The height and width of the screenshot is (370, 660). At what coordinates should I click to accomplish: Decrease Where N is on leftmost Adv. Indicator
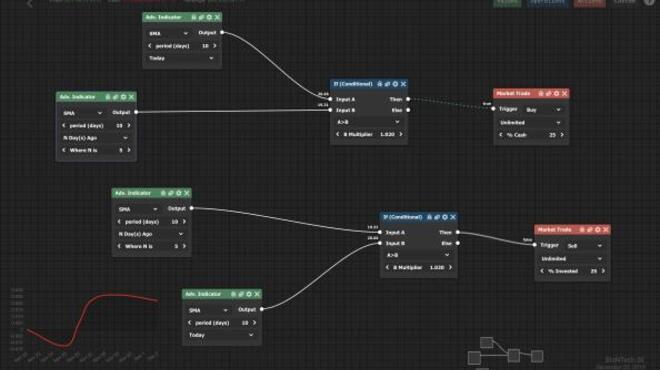tap(64, 150)
